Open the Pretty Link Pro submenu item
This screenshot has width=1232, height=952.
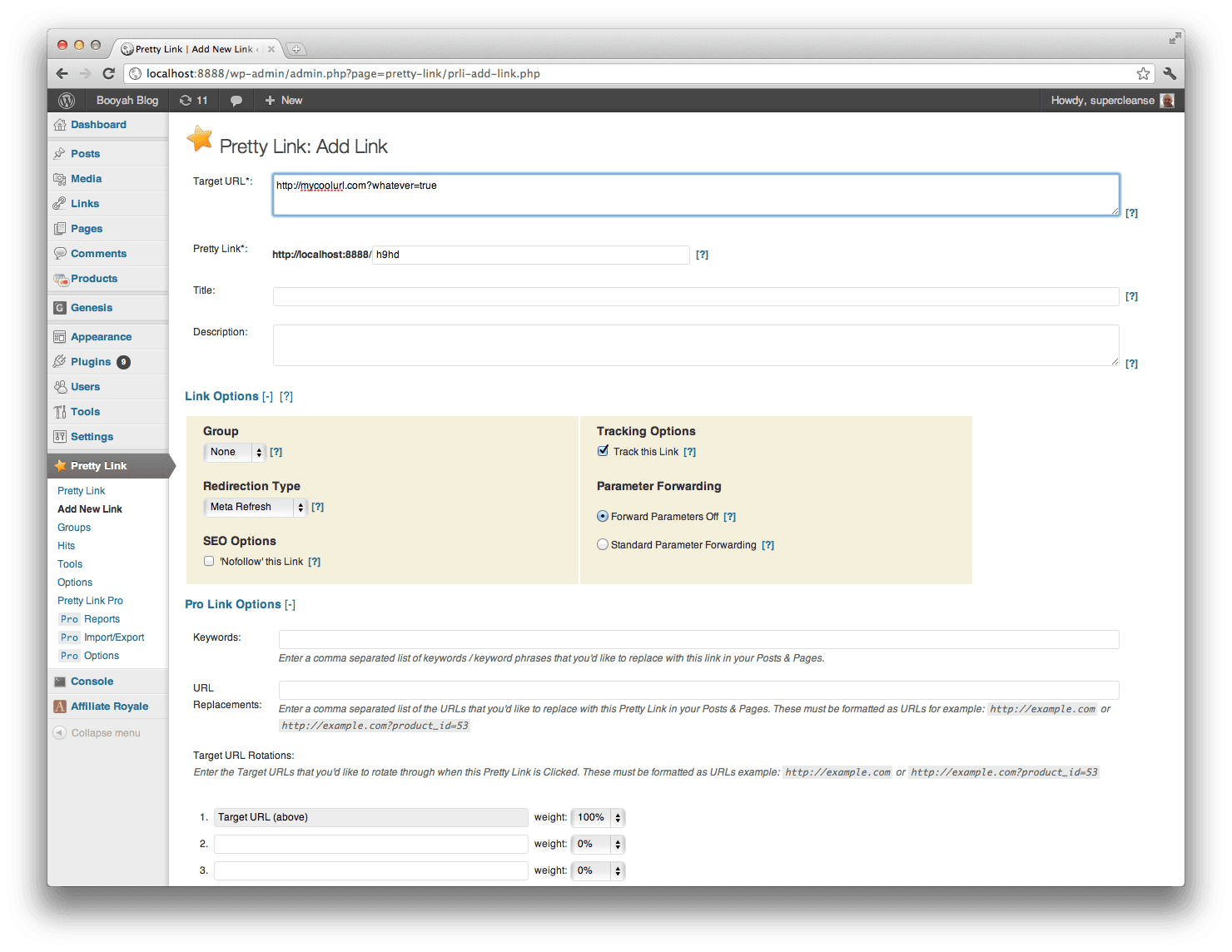click(x=90, y=601)
